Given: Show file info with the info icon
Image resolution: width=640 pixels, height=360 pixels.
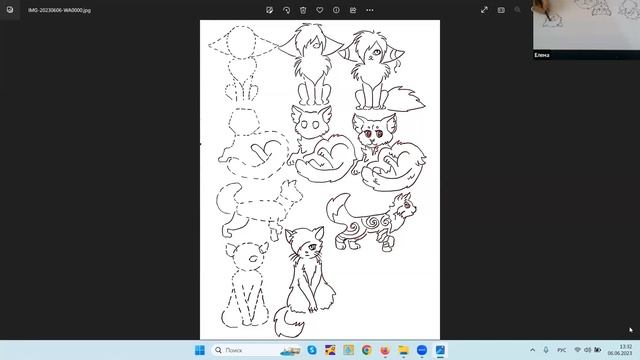Looking at the screenshot, I should [x=336, y=10].
